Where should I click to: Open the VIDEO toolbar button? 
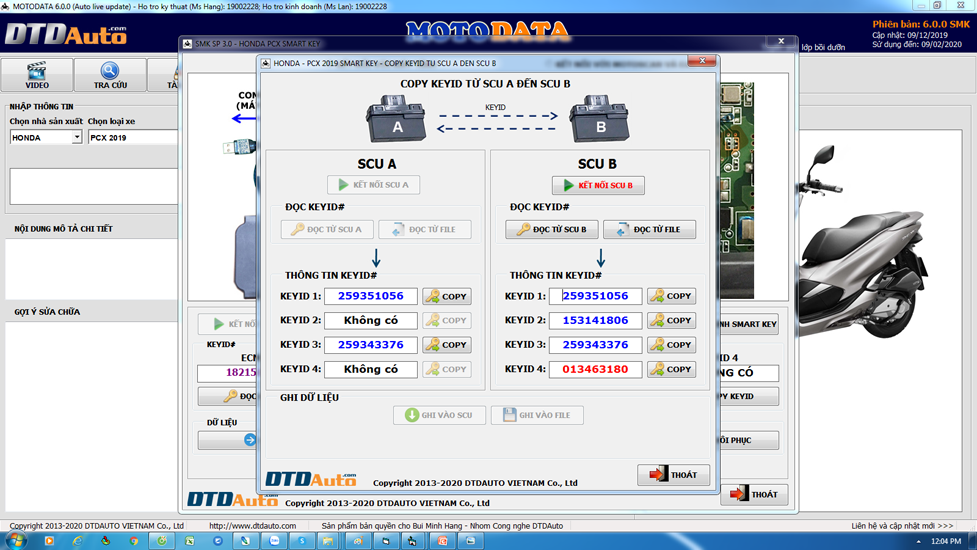tap(37, 75)
